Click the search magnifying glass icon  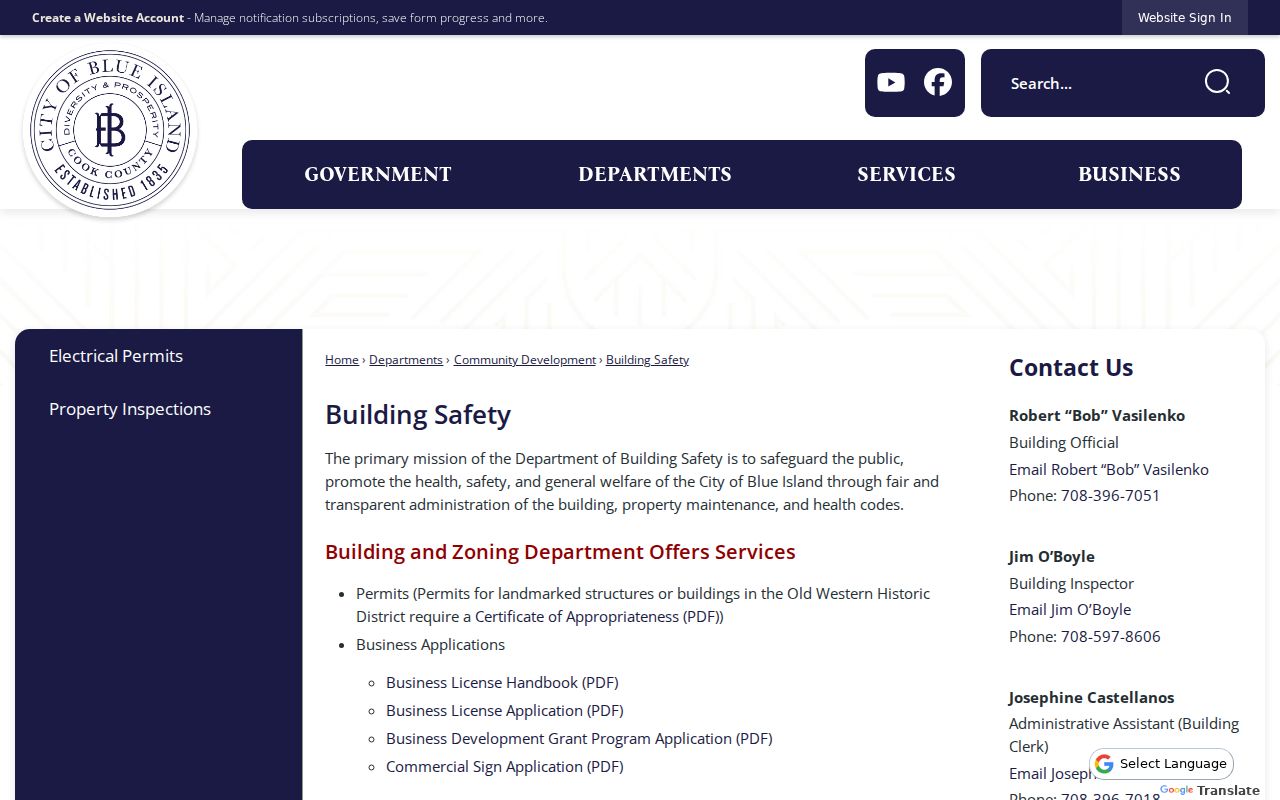point(1217,82)
